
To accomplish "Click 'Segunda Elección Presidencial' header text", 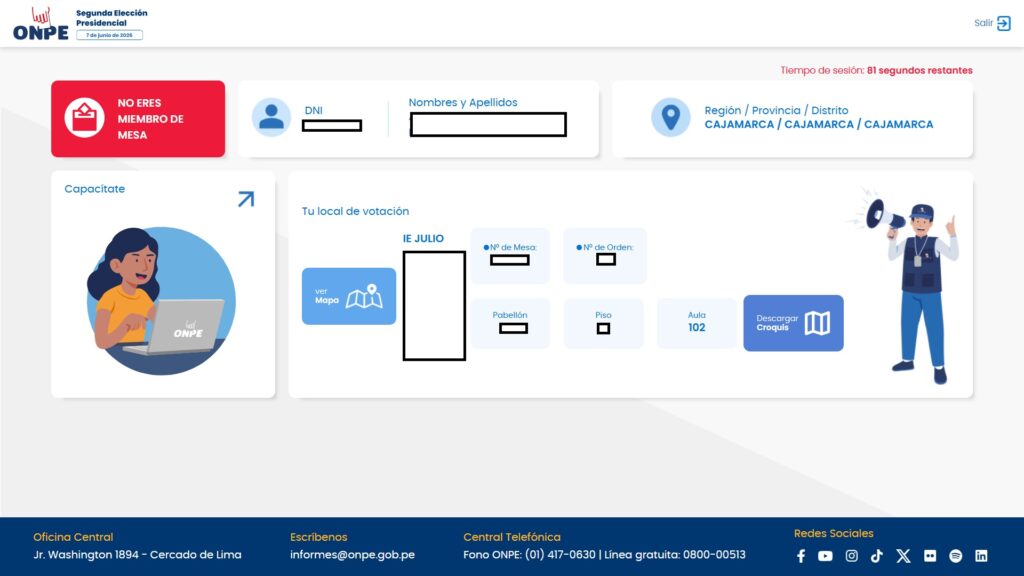I will tap(112, 18).
